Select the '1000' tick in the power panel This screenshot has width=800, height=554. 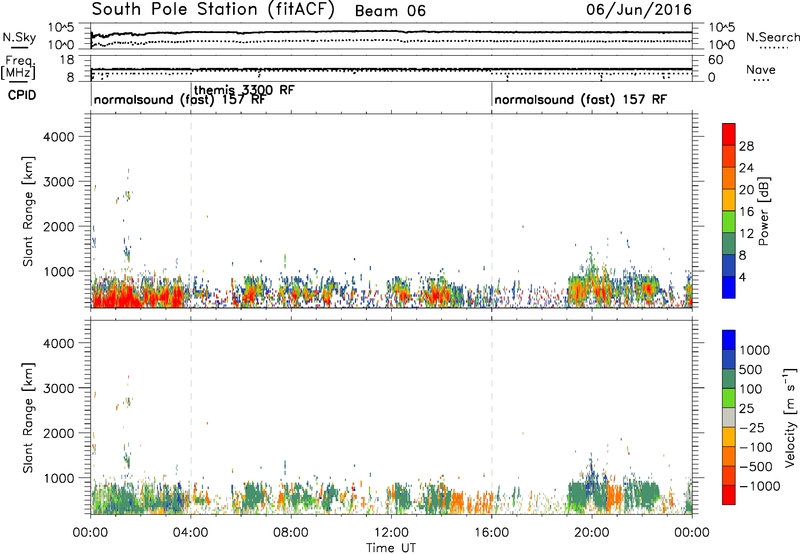pos(59,271)
